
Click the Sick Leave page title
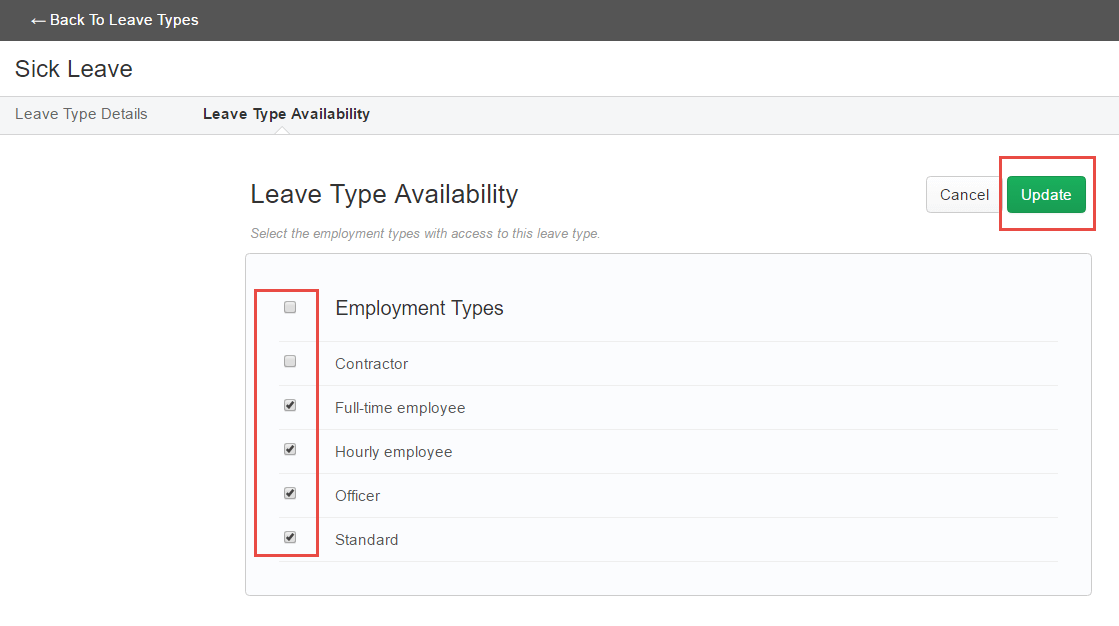[73, 68]
